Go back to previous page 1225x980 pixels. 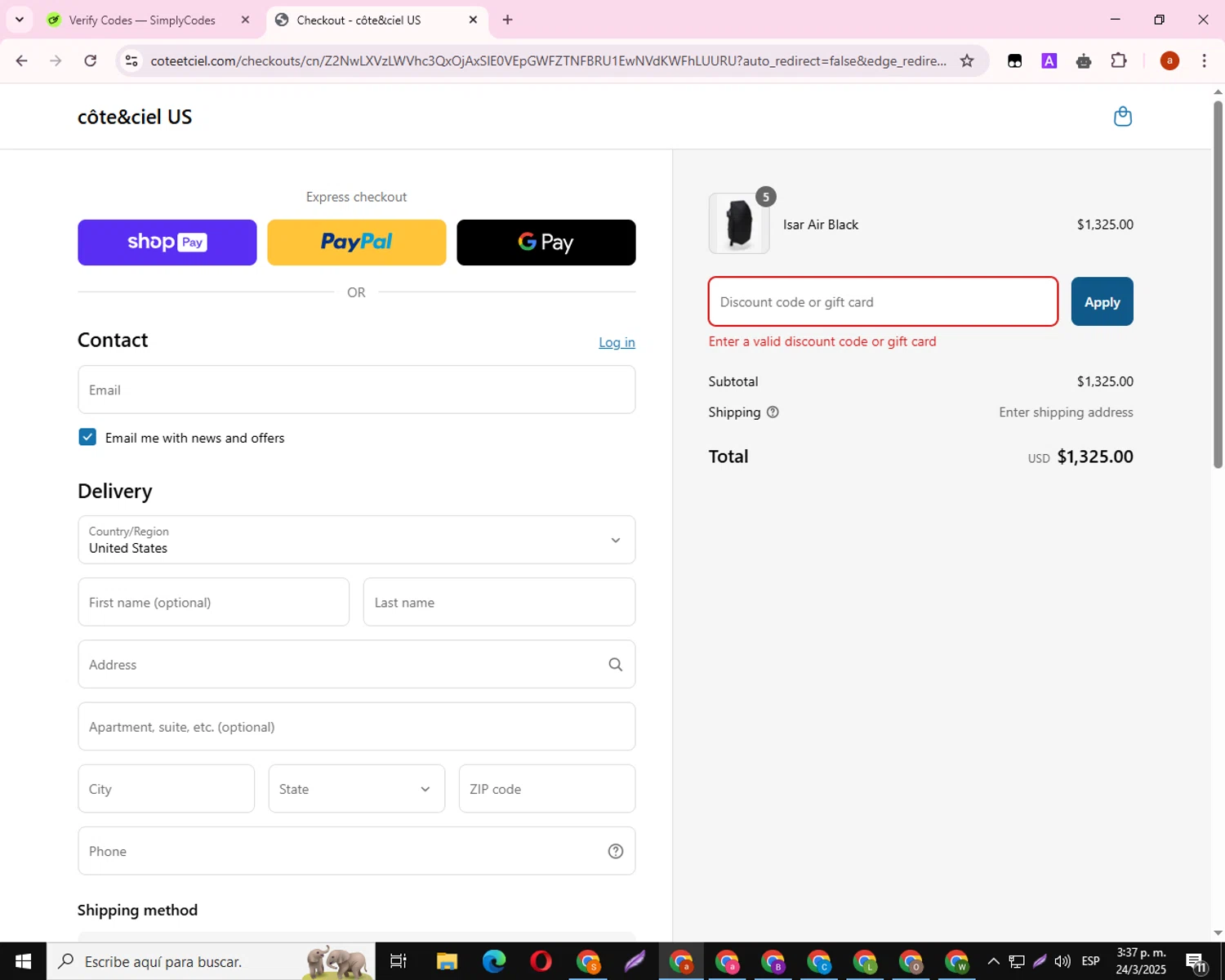coord(21,60)
